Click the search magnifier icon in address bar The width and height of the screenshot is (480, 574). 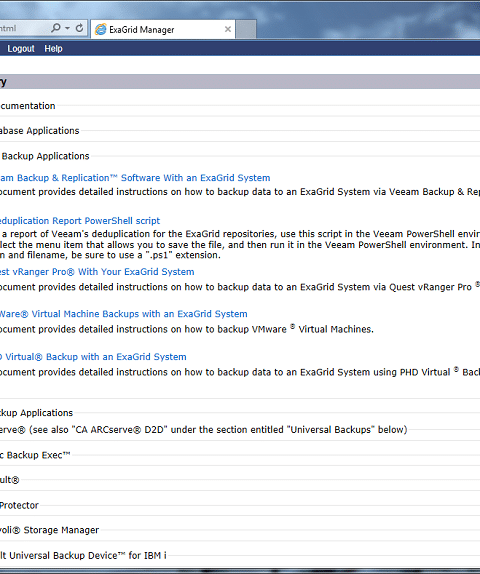[x=56, y=28]
